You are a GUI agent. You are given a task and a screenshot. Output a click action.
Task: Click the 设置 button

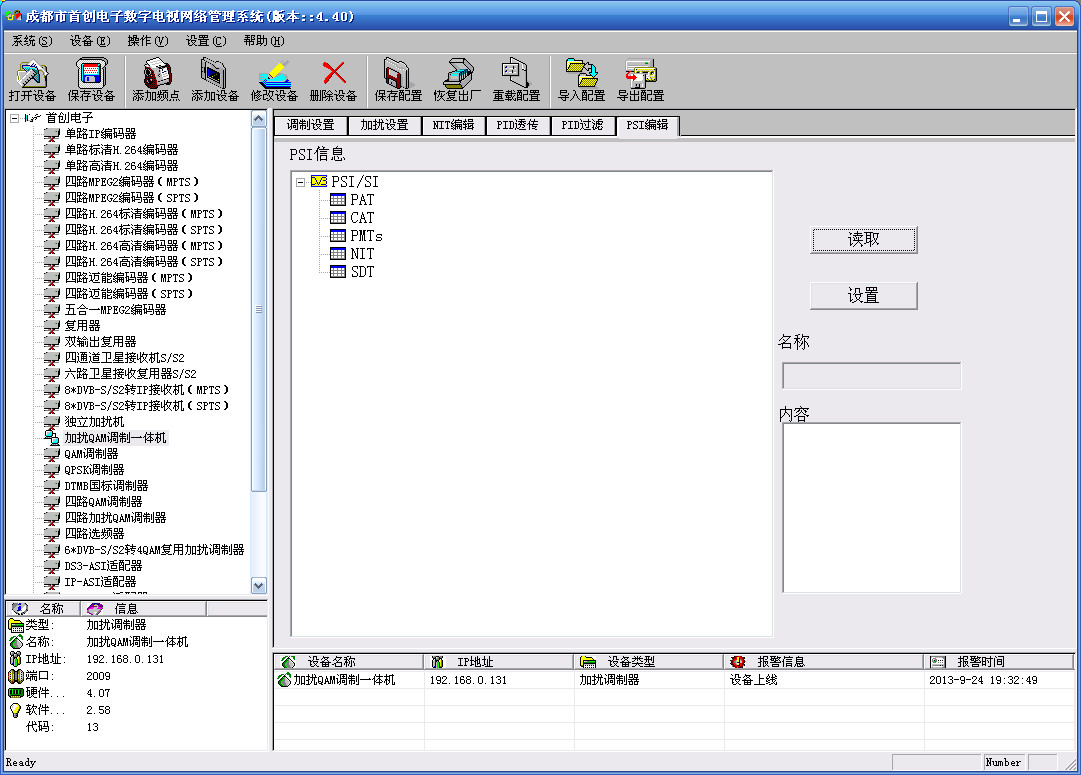[x=863, y=296]
